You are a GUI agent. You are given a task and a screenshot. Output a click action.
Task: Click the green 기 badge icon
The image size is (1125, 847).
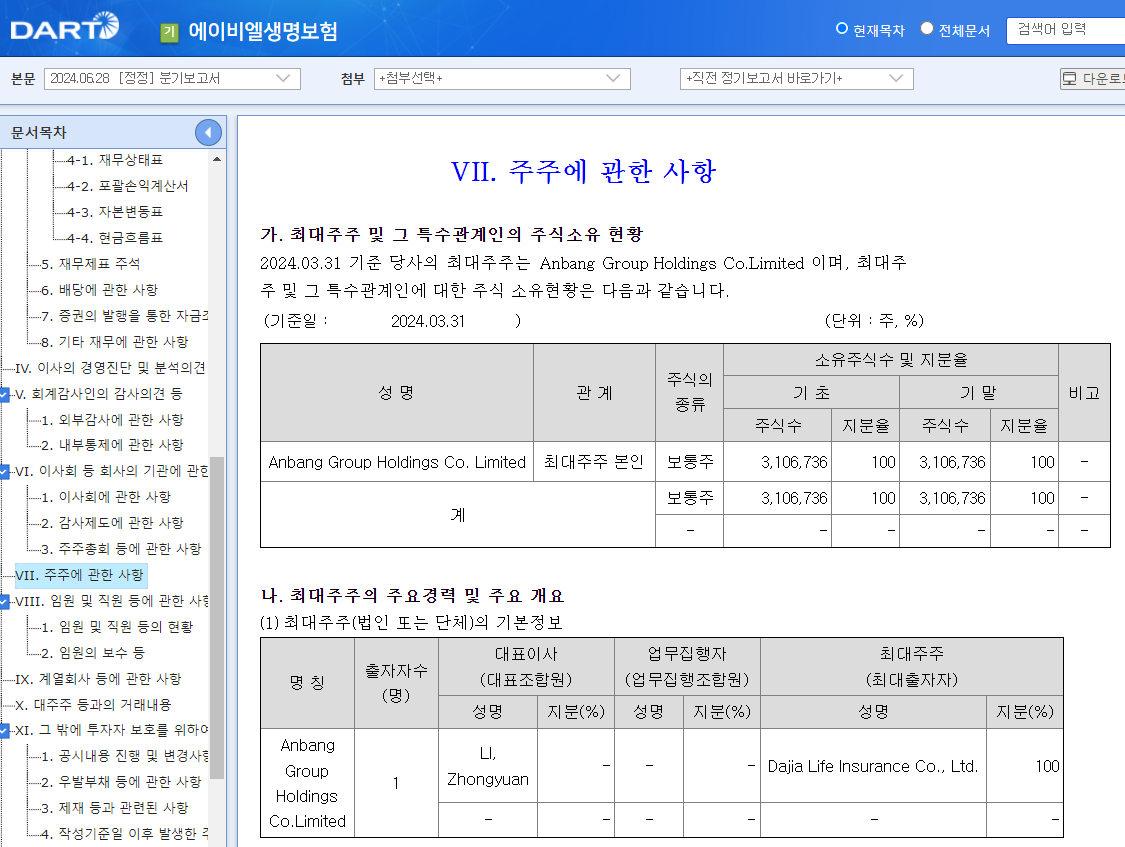coord(169,32)
